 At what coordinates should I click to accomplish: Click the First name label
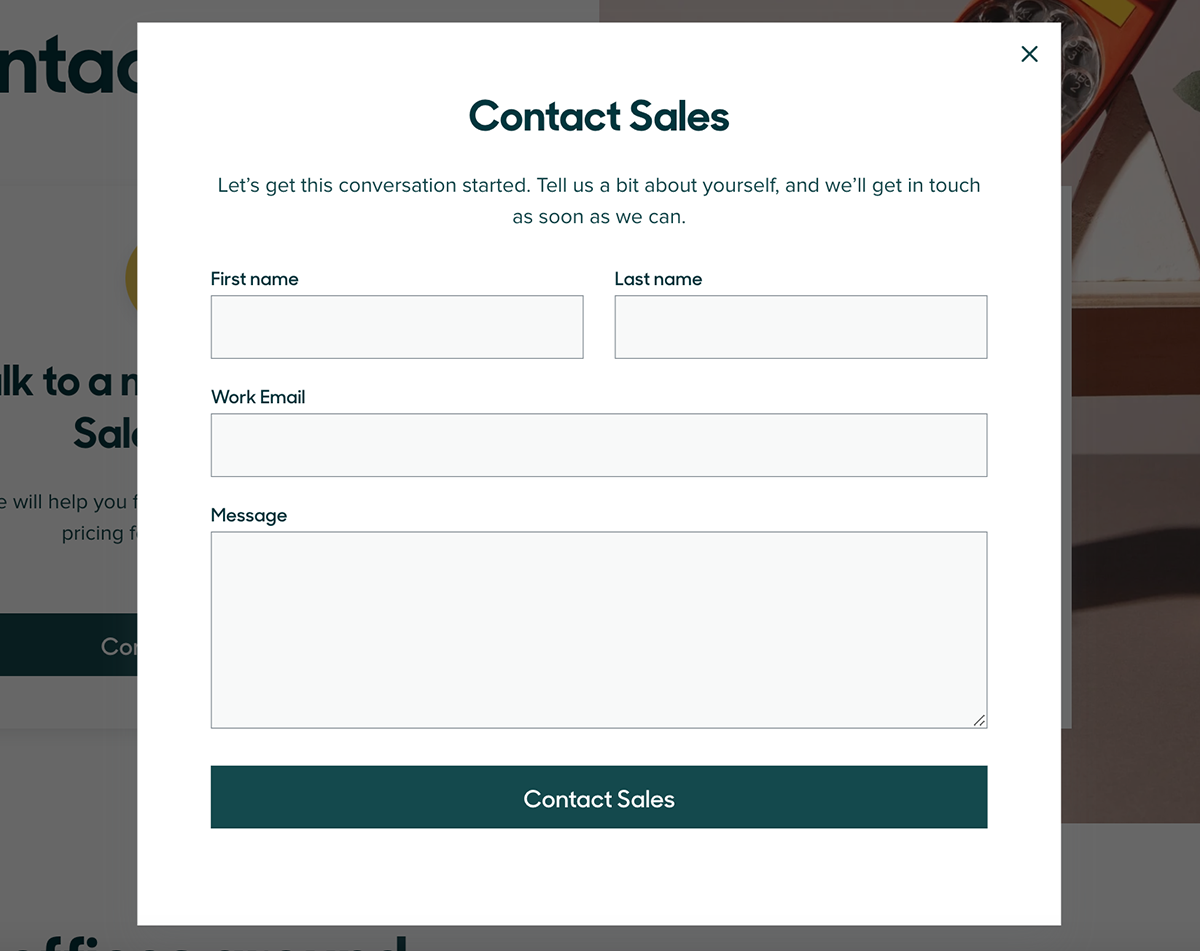[x=254, y=279]
